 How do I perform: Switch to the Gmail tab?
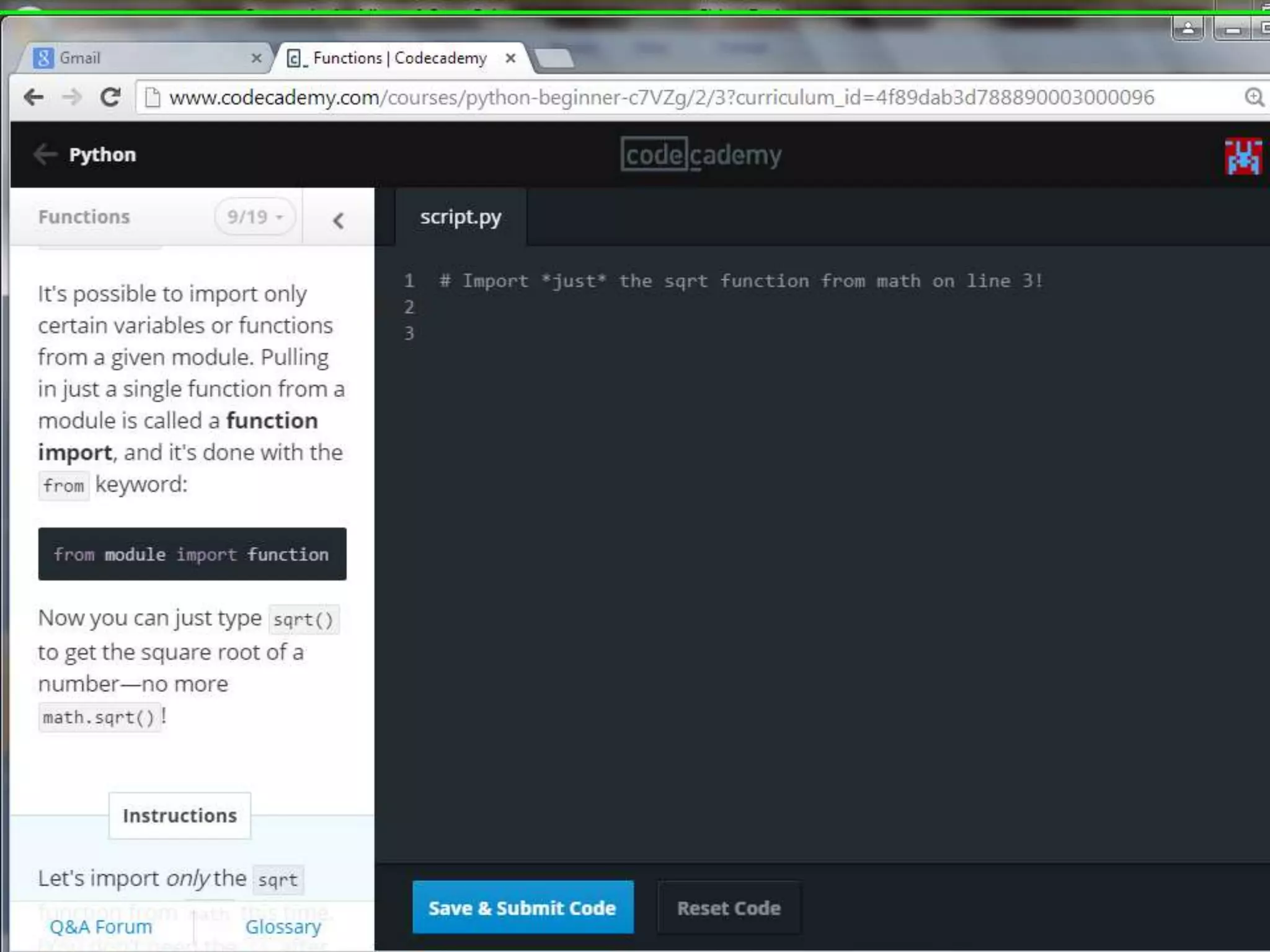(146, 58)
